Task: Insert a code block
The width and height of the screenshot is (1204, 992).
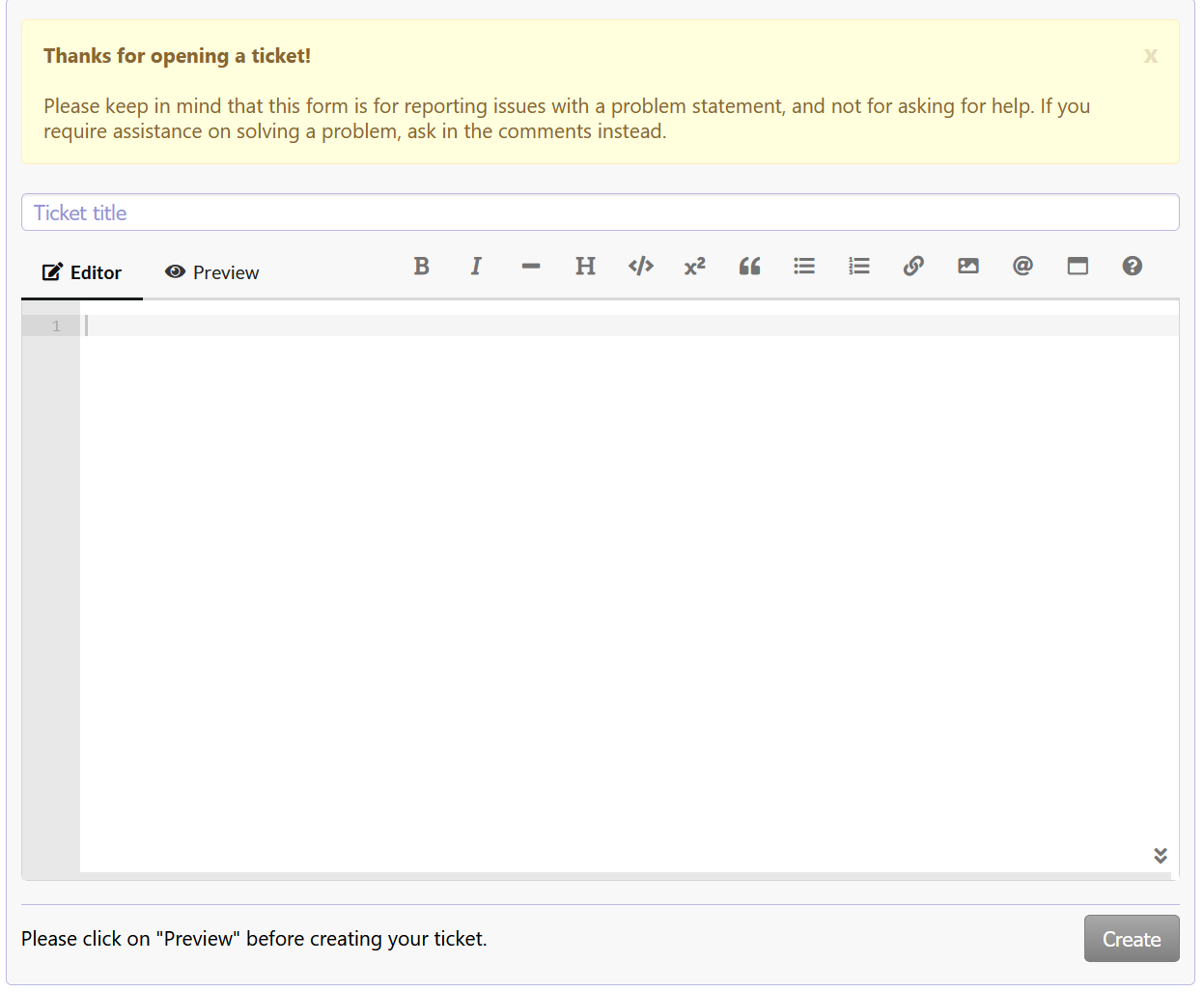Action: [x=640, y=266]
